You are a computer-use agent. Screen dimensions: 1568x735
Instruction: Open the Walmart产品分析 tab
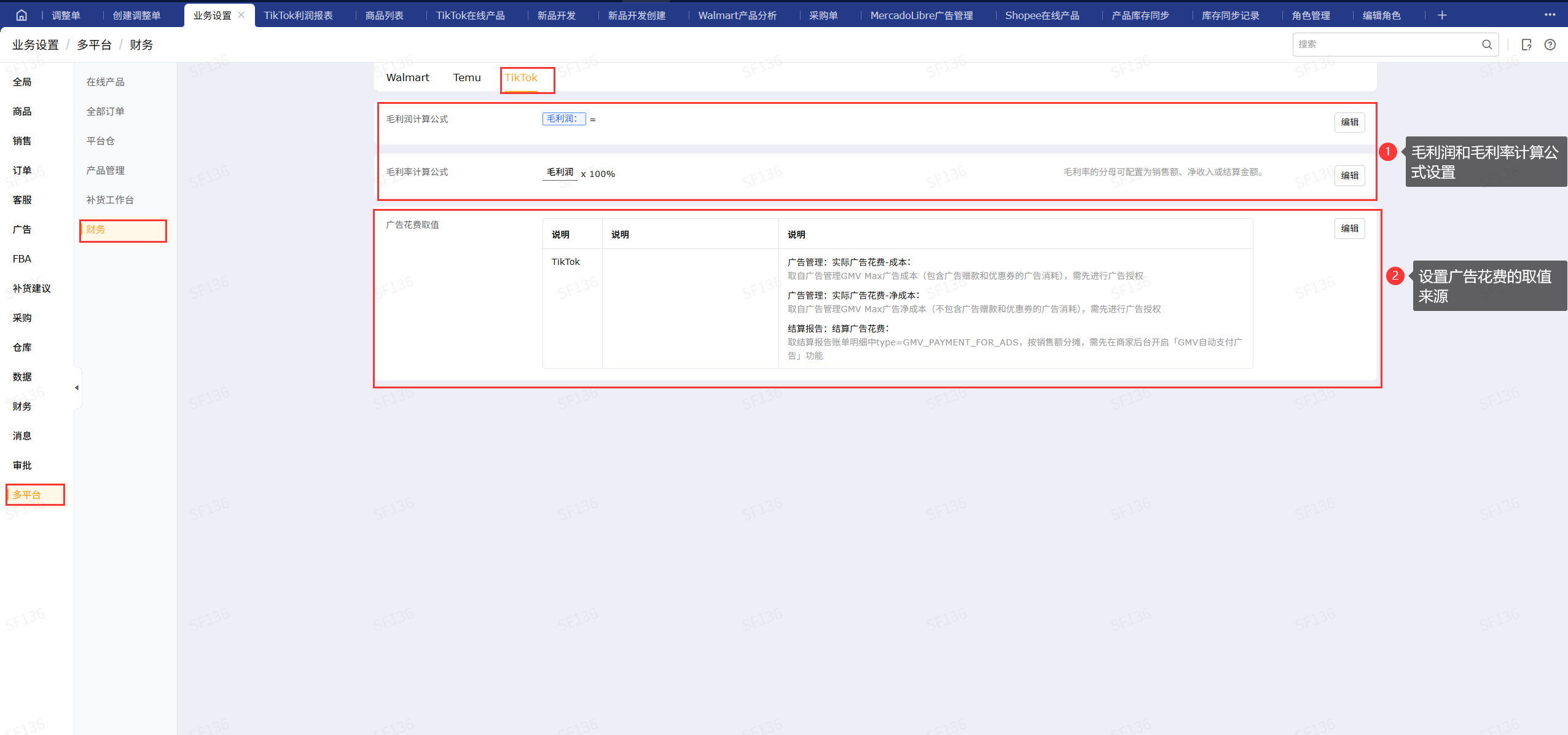737,15
